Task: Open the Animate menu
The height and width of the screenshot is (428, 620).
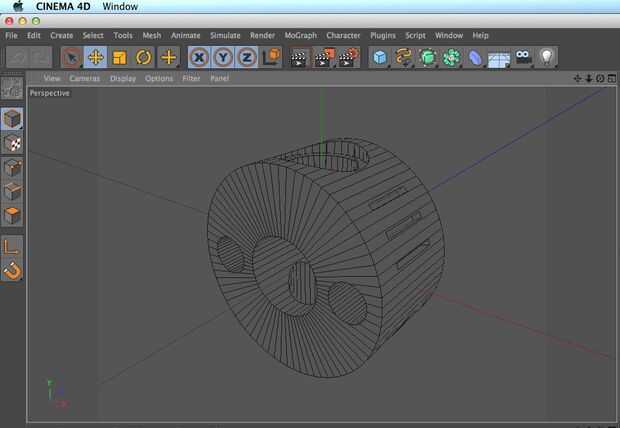Action: click(x=186, y=36)
